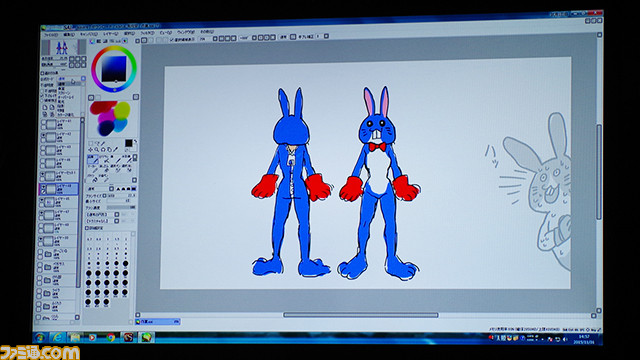Toggle visibility of the highlighted selected layer

[43, 187]
